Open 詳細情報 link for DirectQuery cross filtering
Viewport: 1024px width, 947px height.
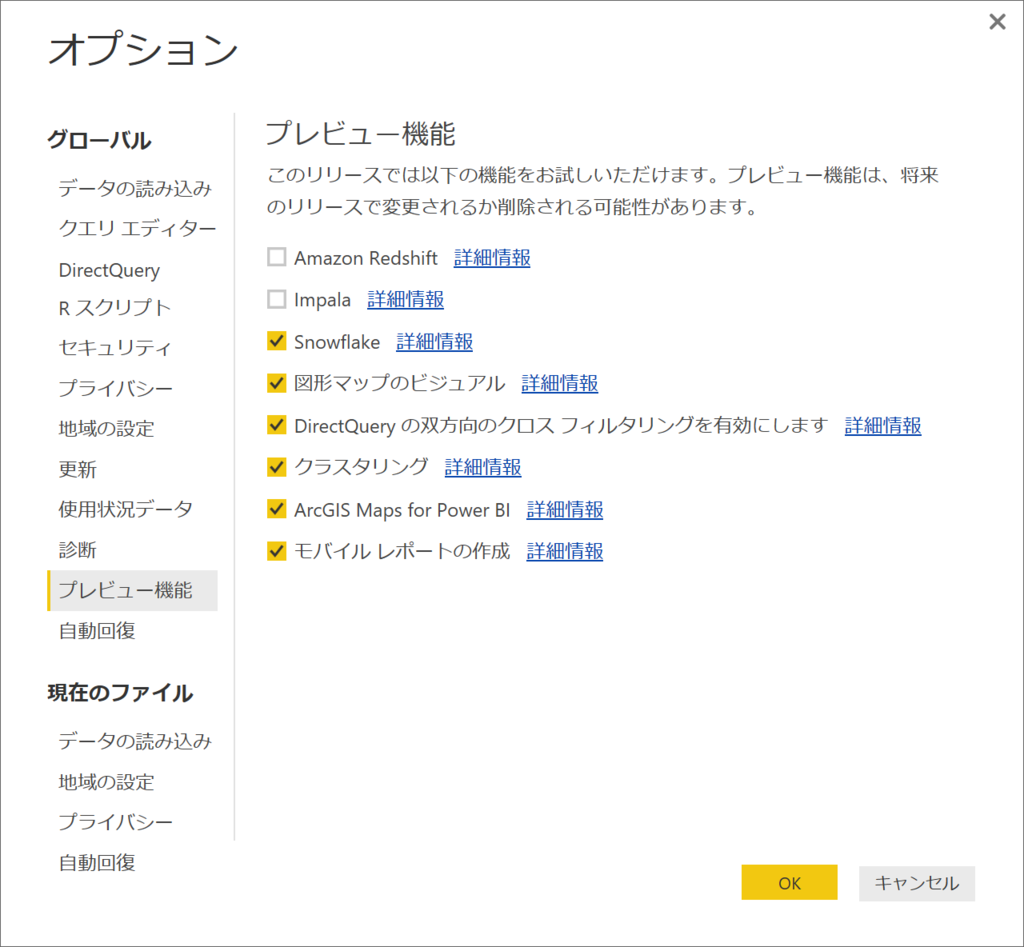coord(883,426)
